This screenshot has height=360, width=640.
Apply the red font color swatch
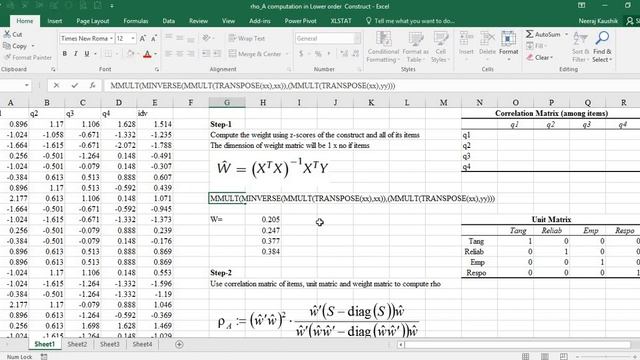(x=147, y=53)
